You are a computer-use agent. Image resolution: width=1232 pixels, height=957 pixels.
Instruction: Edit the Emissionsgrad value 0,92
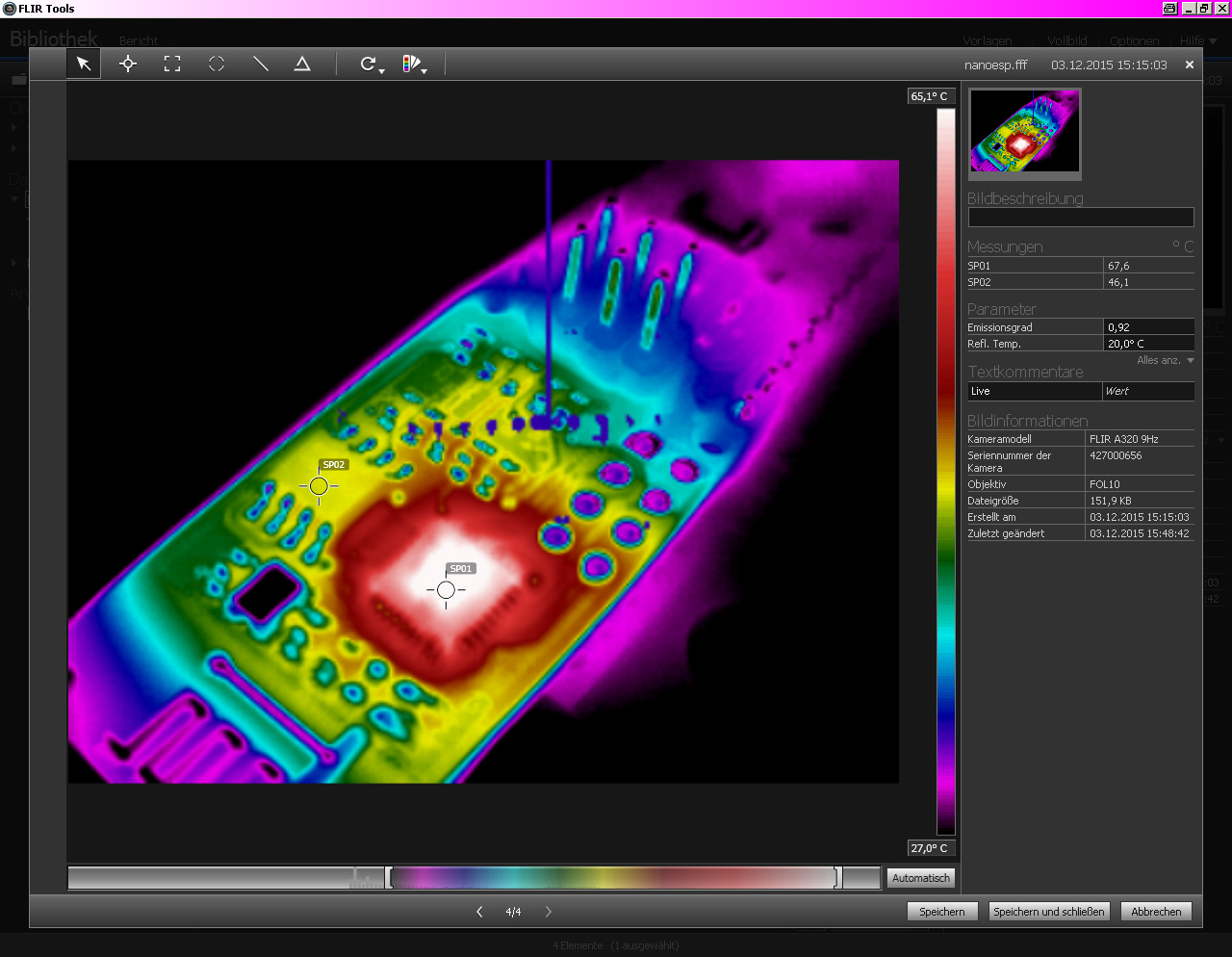pos(1149,327)
